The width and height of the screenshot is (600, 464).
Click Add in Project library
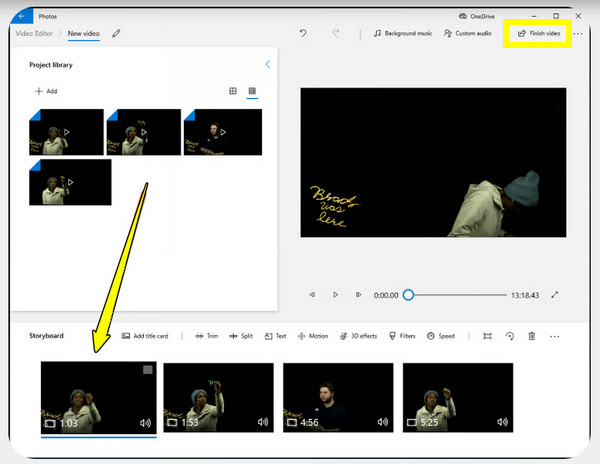[46, 91]
